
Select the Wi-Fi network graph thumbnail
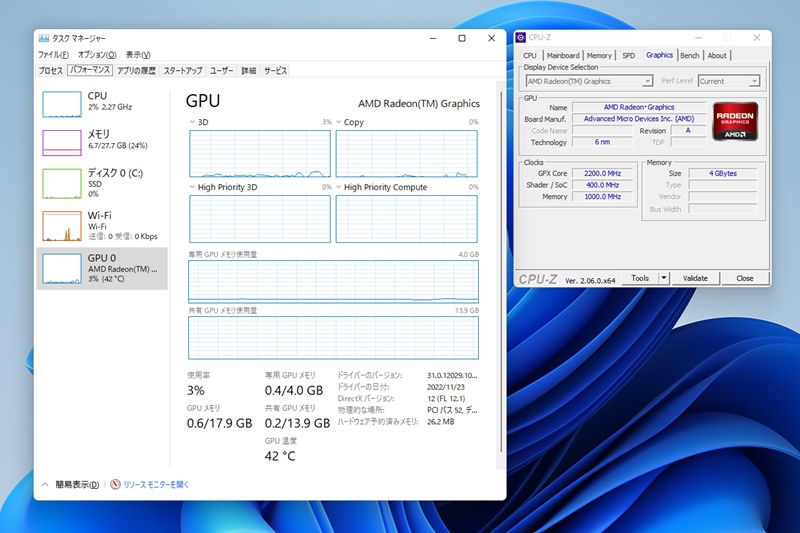pos(62,225)
